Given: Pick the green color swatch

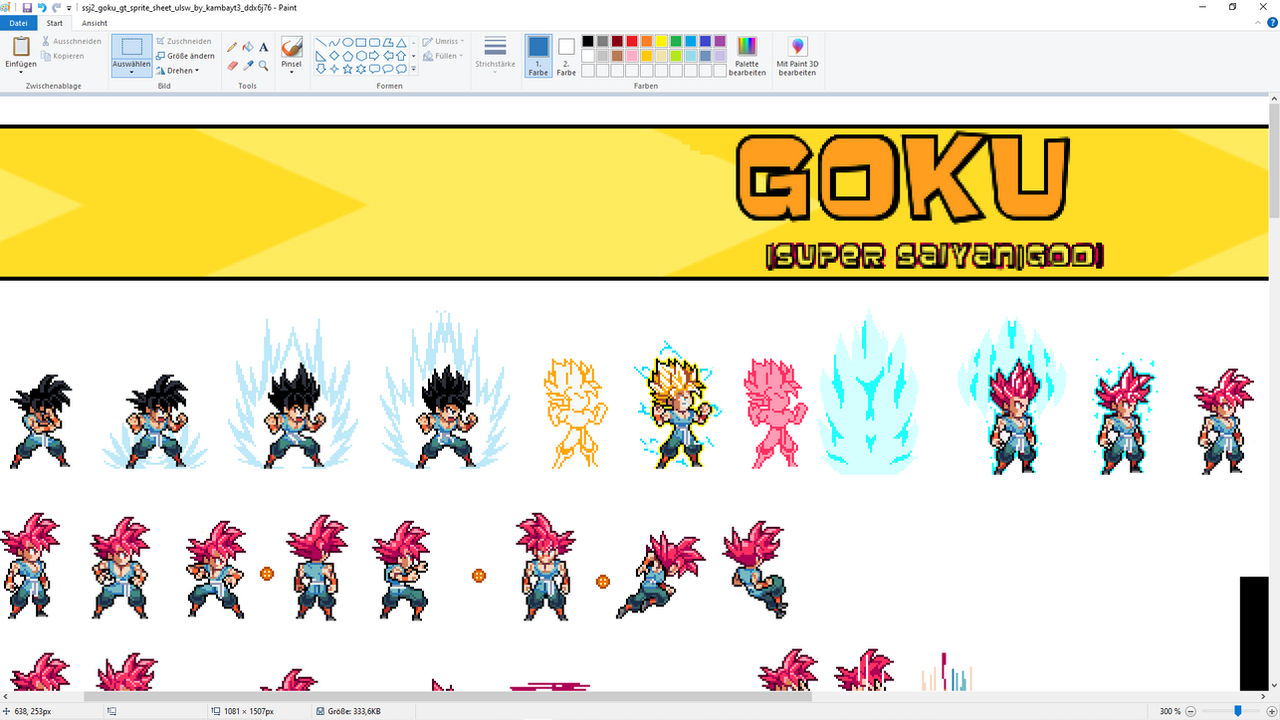Looking at the screenshot, I should tap(676, 41).
